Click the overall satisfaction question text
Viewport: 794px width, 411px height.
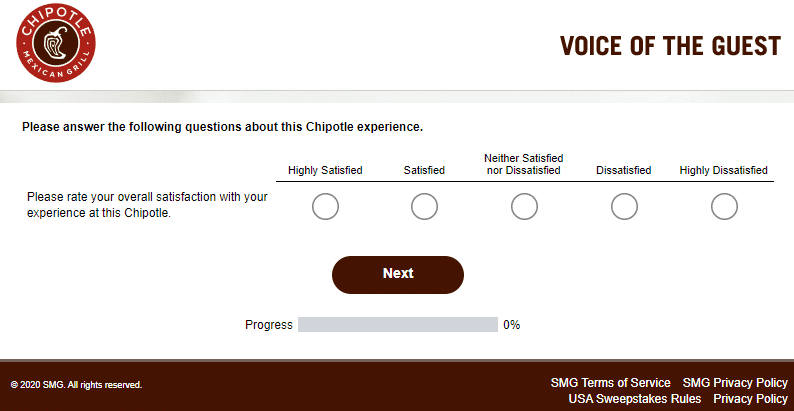click(x=147, y=205)
